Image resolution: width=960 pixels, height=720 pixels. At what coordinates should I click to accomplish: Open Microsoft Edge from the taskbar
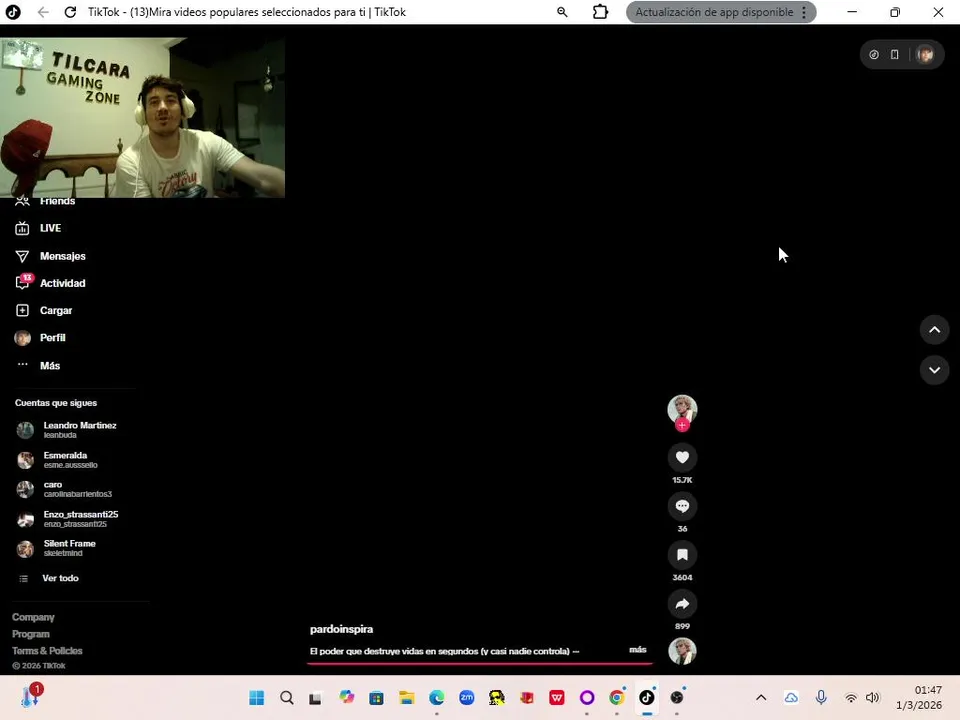pos(437,697)
